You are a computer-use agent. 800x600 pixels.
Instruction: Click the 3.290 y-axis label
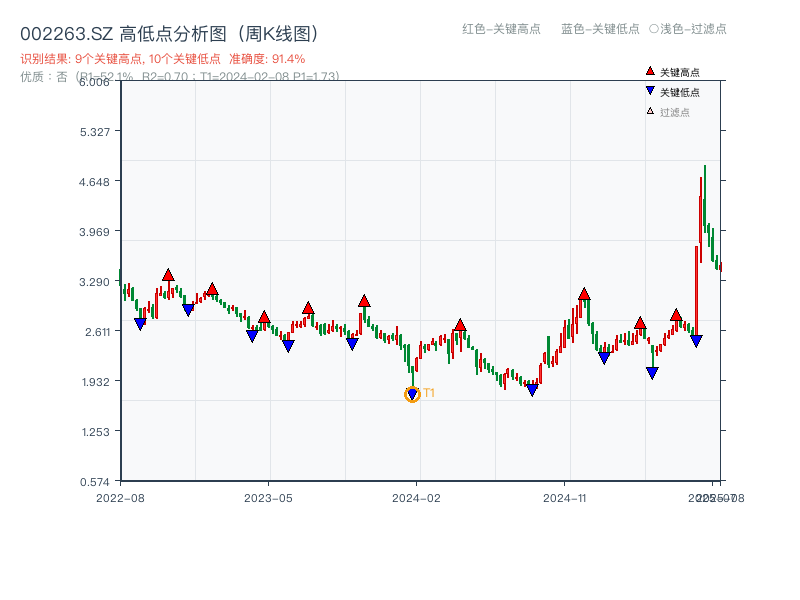pos(94,282)
